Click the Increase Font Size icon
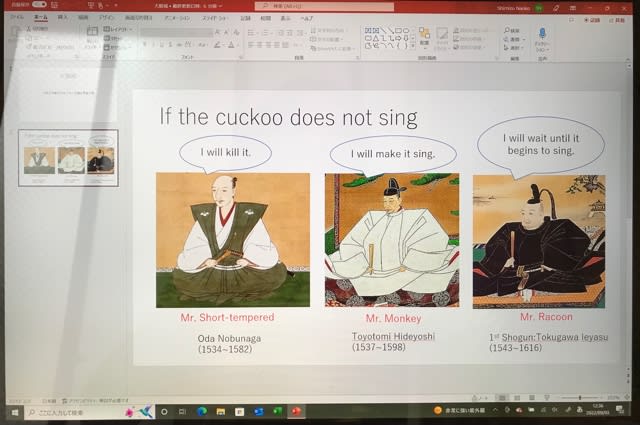 click(x=218, y=32)
